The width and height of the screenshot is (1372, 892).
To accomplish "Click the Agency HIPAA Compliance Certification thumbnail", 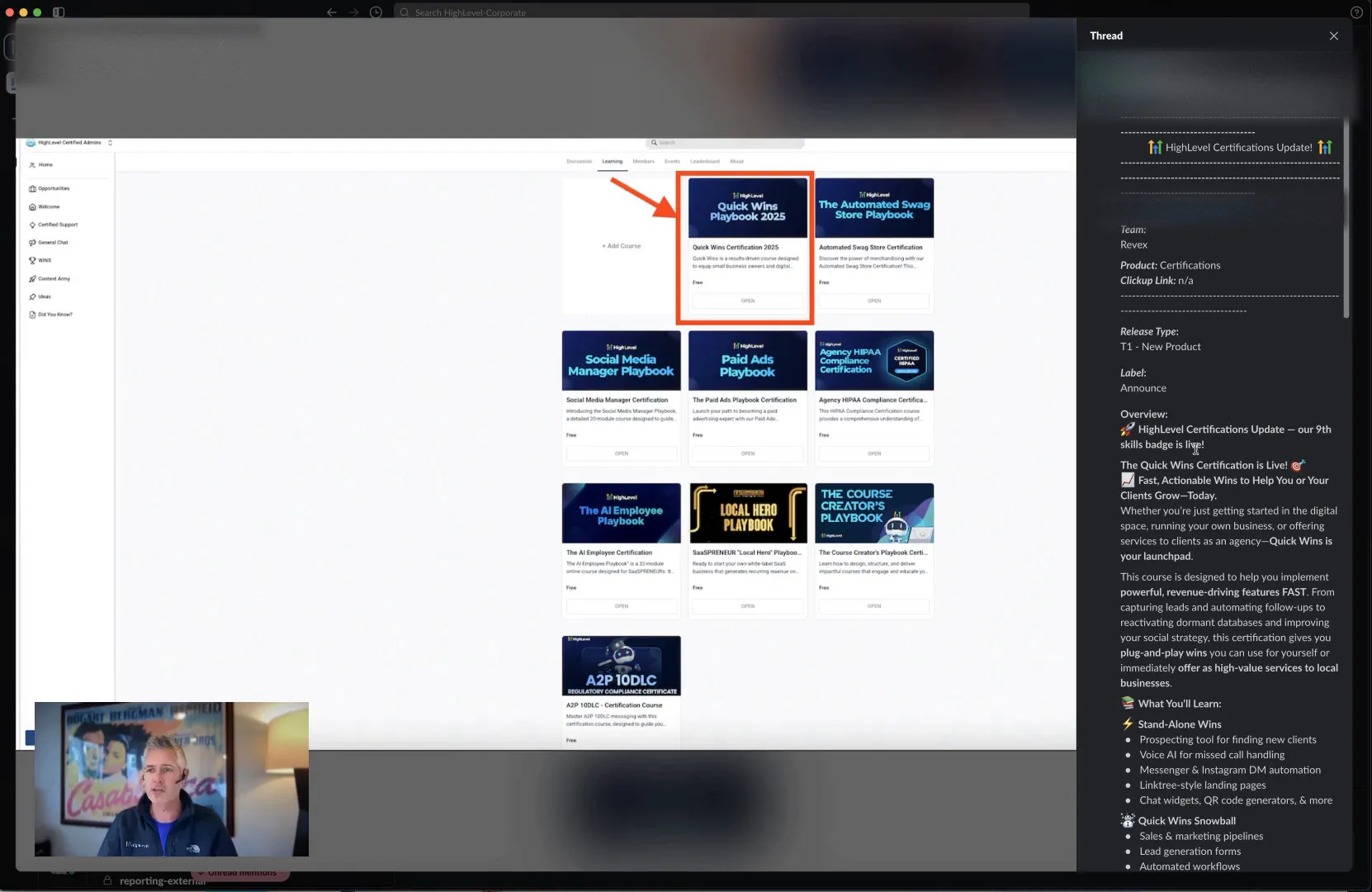I will 874,361.
